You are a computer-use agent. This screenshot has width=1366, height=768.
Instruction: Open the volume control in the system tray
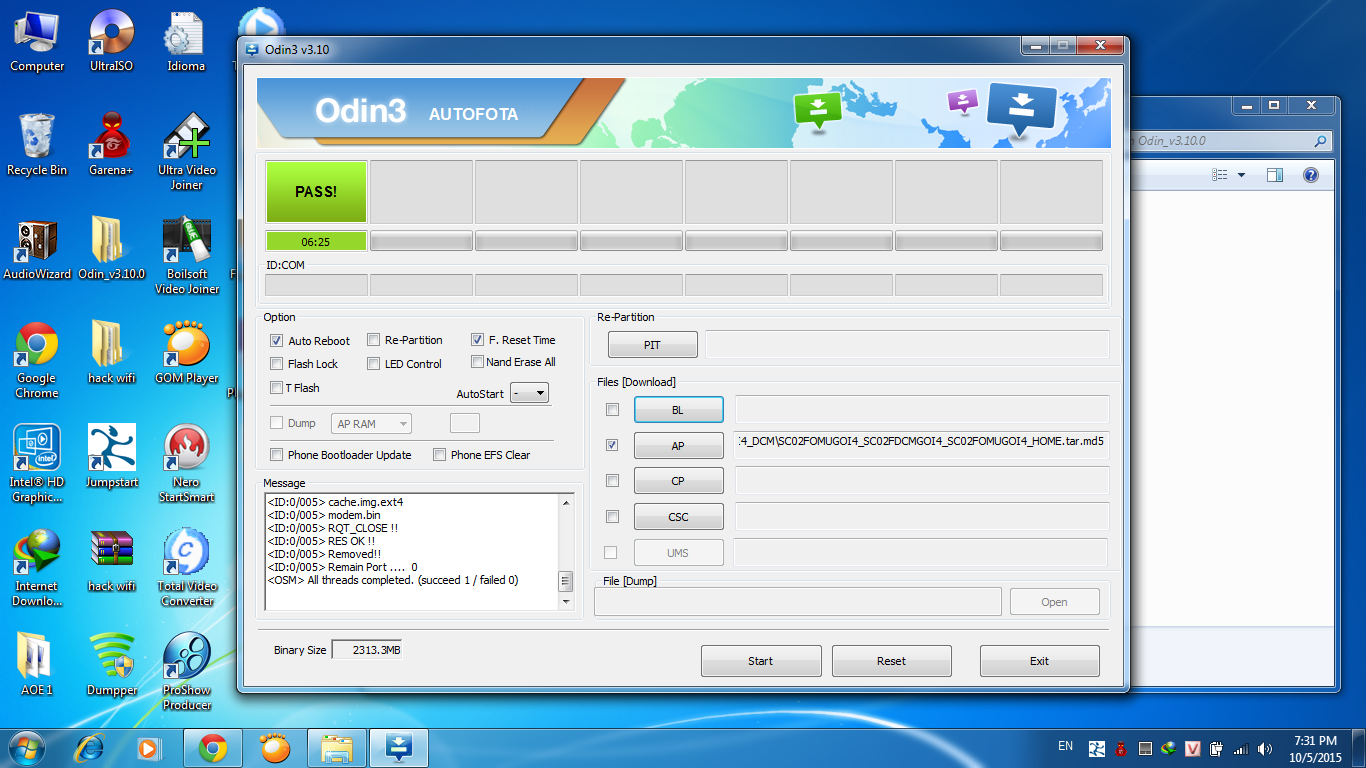pos(1265,748)
